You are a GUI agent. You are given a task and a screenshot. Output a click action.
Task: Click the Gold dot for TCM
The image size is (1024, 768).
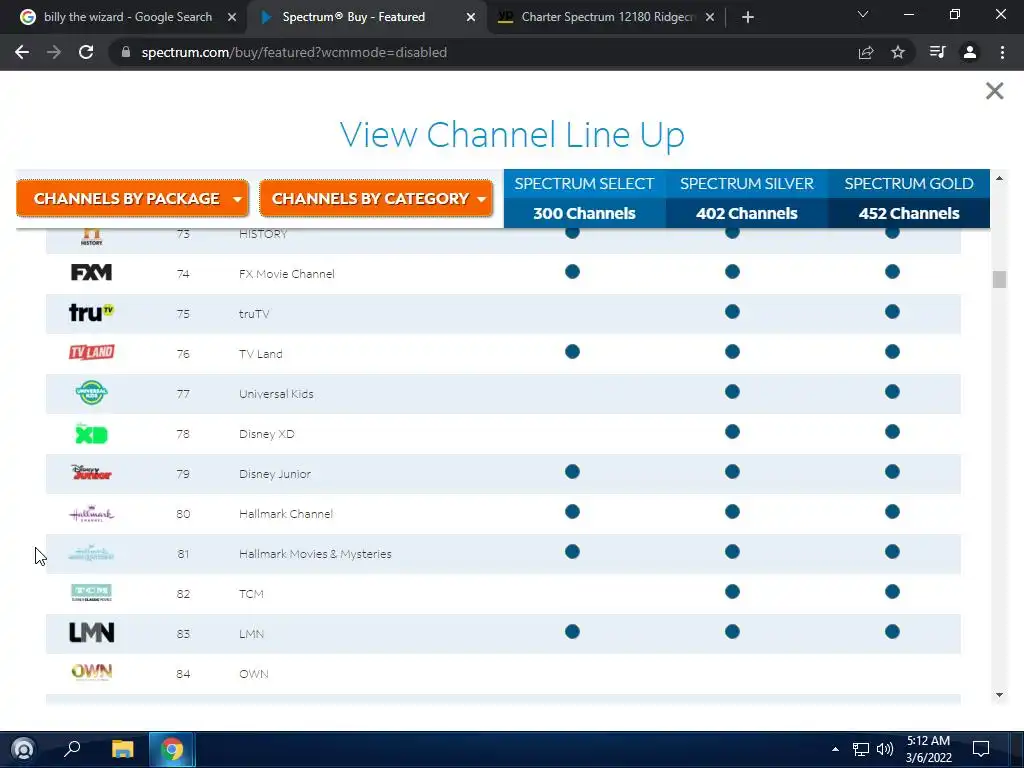click(892, 591)
